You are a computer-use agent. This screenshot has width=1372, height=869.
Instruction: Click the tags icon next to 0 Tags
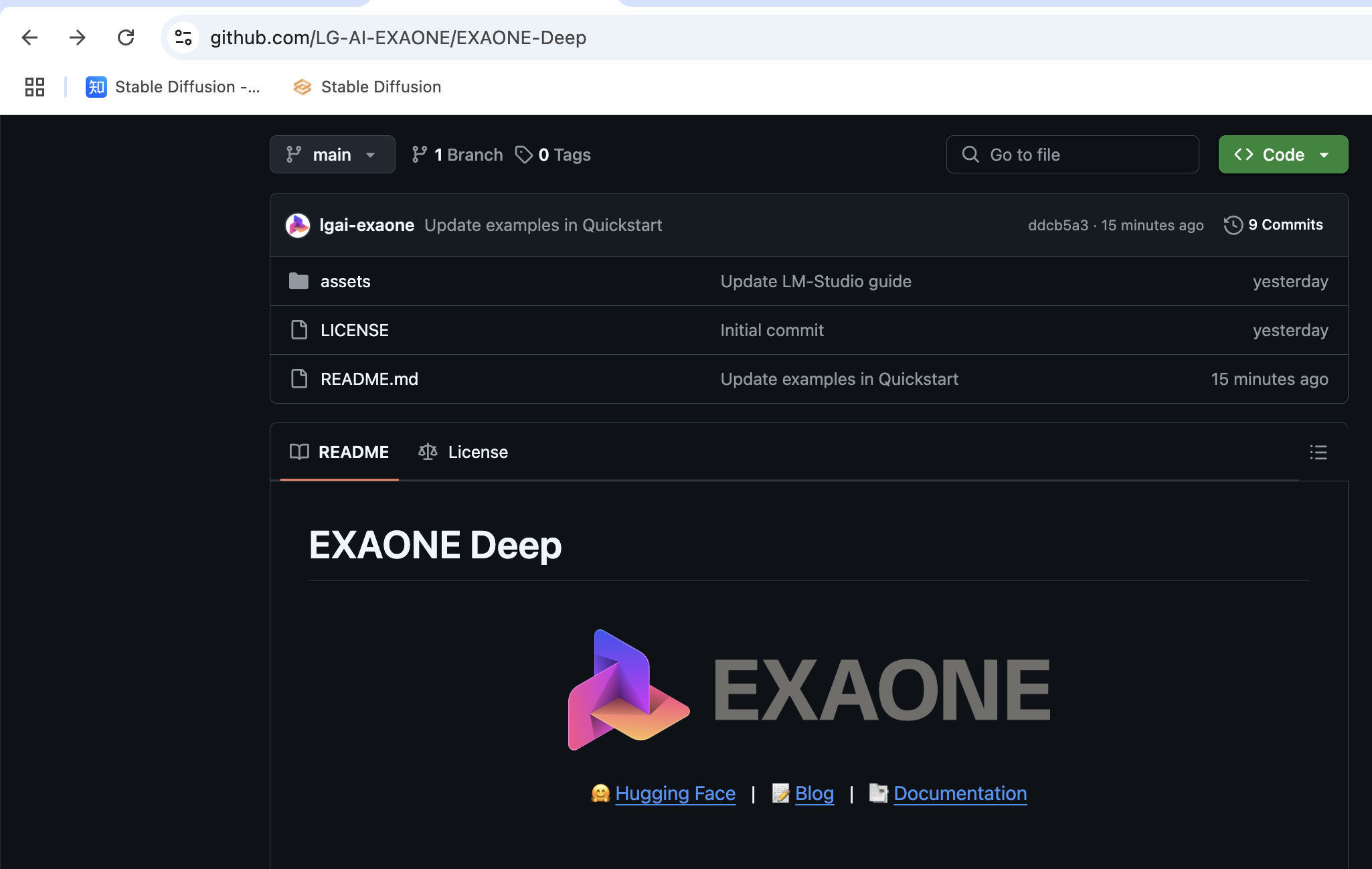[524, 154]
